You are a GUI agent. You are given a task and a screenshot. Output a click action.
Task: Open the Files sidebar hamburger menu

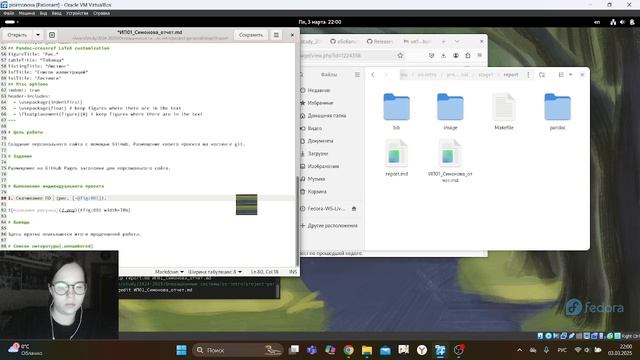click(357, 75)
